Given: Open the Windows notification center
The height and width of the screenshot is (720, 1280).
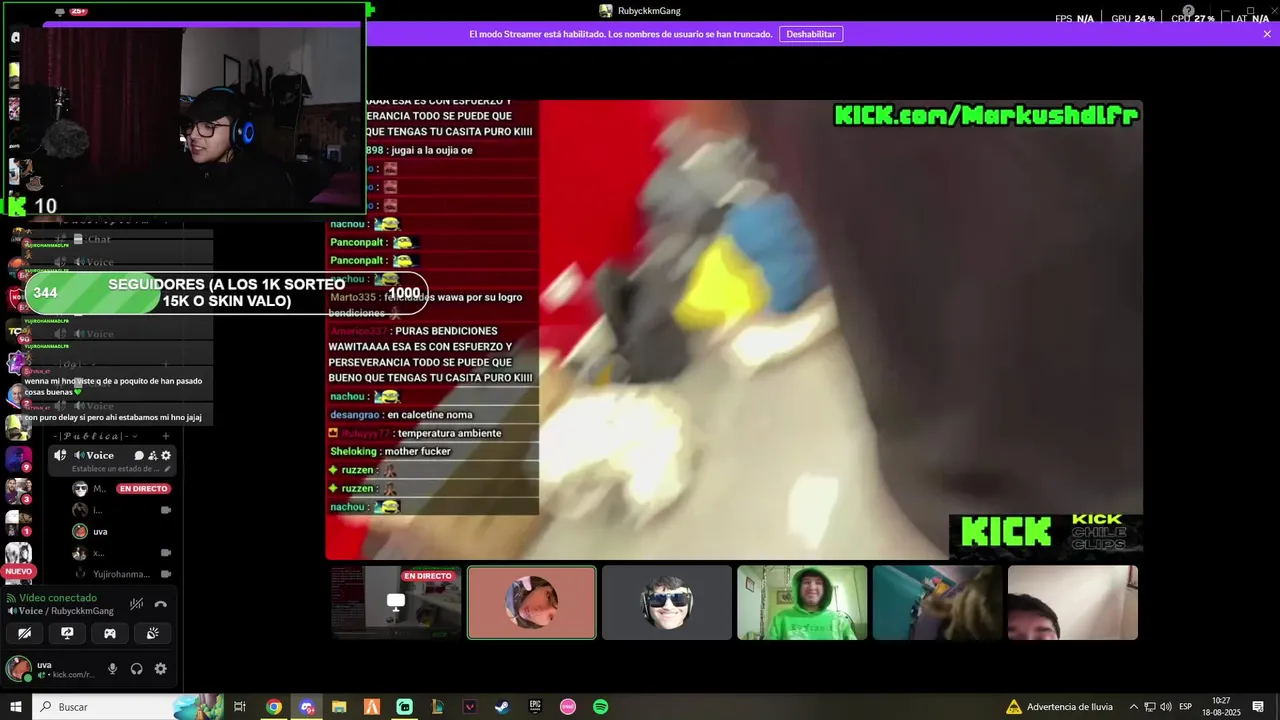Looking at the screenshot, I should coord(1258,706).
